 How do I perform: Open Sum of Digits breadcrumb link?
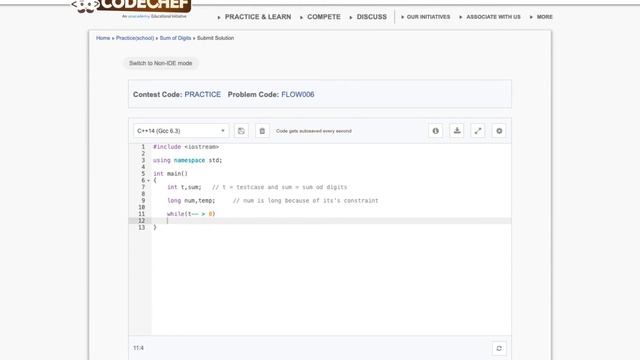[175, 38]
